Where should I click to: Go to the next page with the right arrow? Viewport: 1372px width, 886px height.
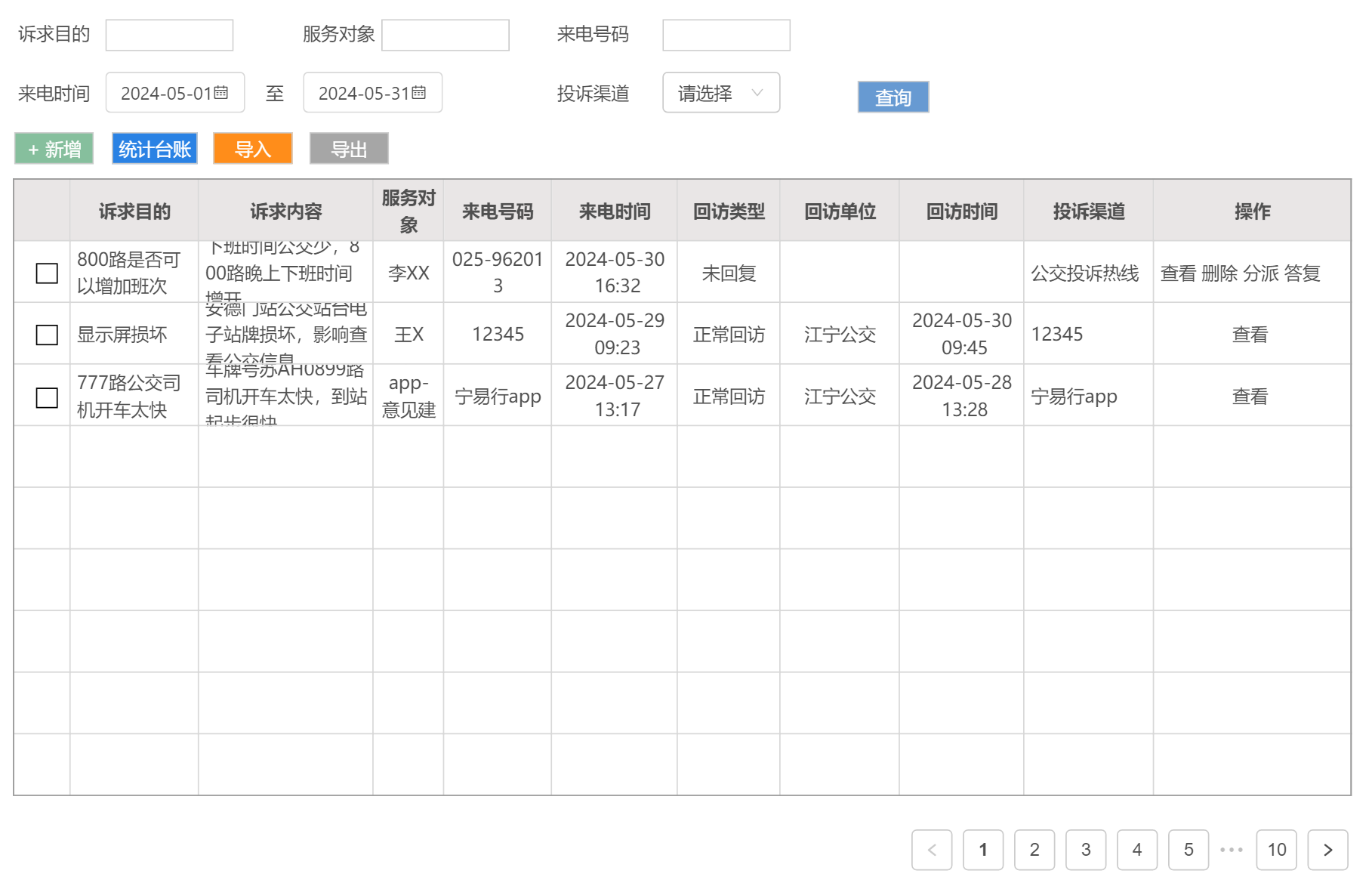click(x=1327, y=850)
